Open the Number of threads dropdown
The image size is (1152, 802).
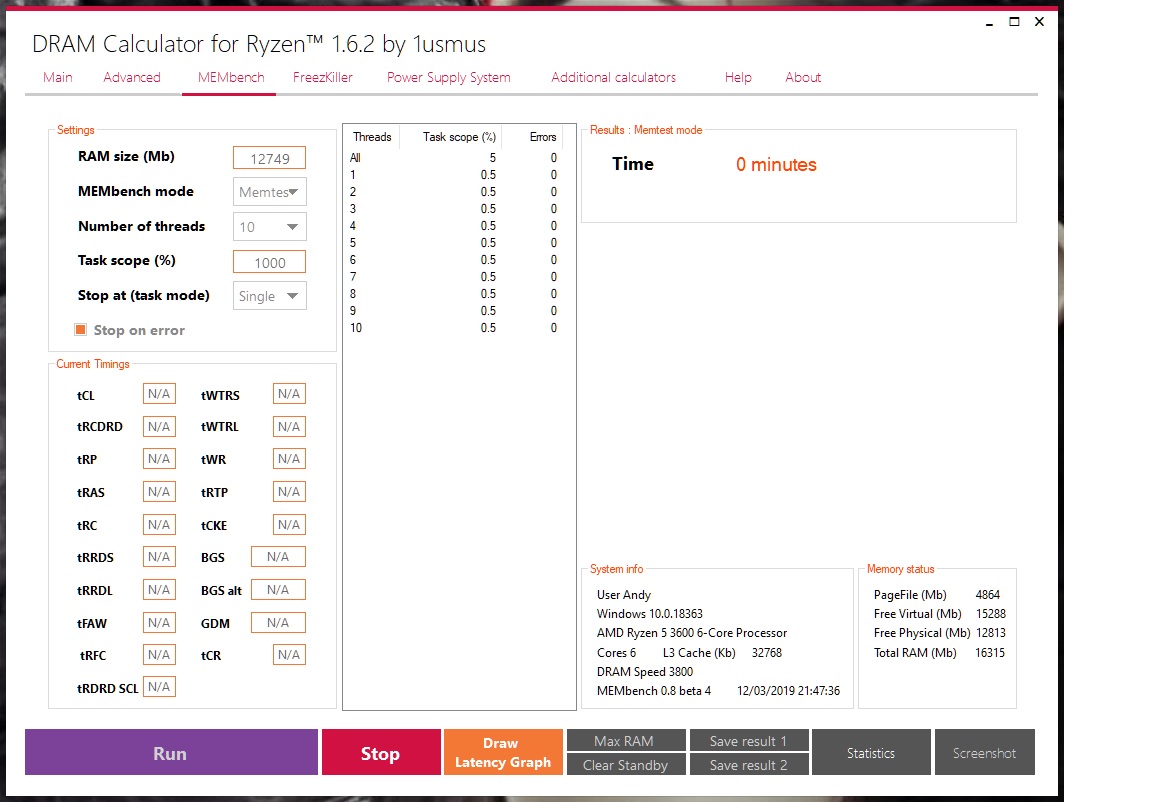click(x=269, y=227)
